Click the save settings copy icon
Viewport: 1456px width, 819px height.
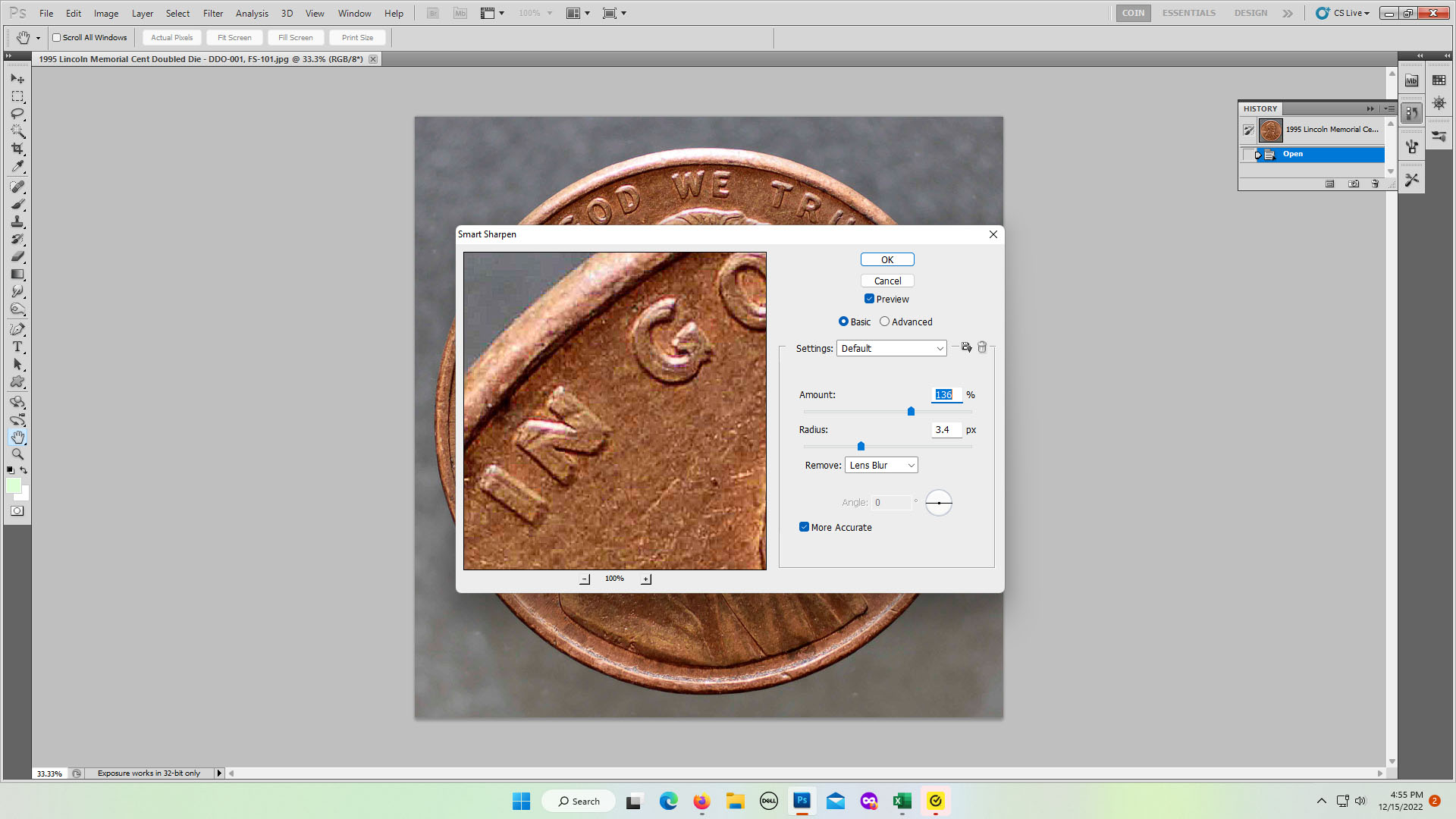click(x=966, y=347)
